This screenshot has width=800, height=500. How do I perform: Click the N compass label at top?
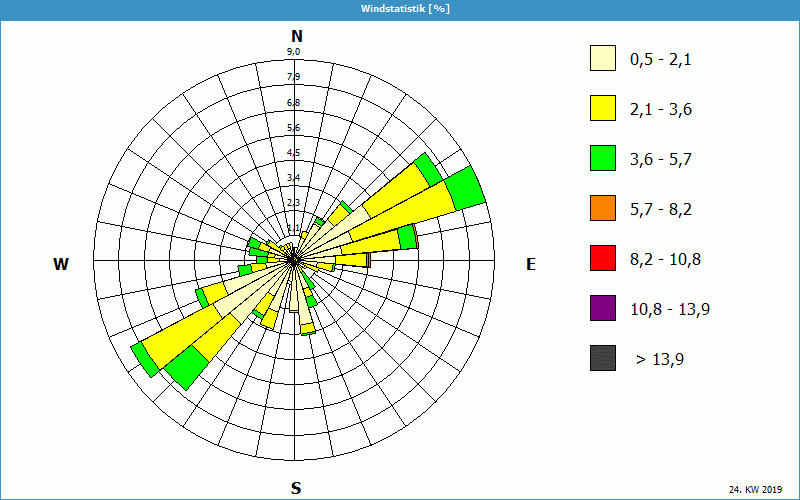[297, 36]
